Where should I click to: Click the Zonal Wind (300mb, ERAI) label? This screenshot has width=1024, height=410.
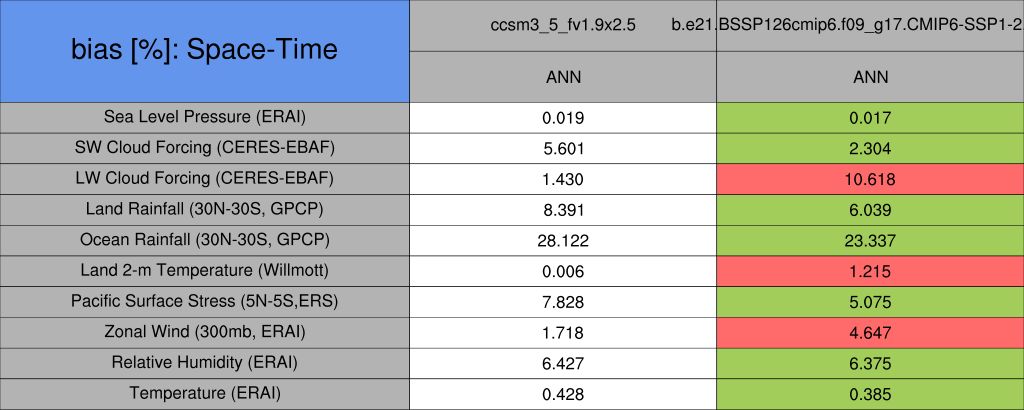coord(205,332)
